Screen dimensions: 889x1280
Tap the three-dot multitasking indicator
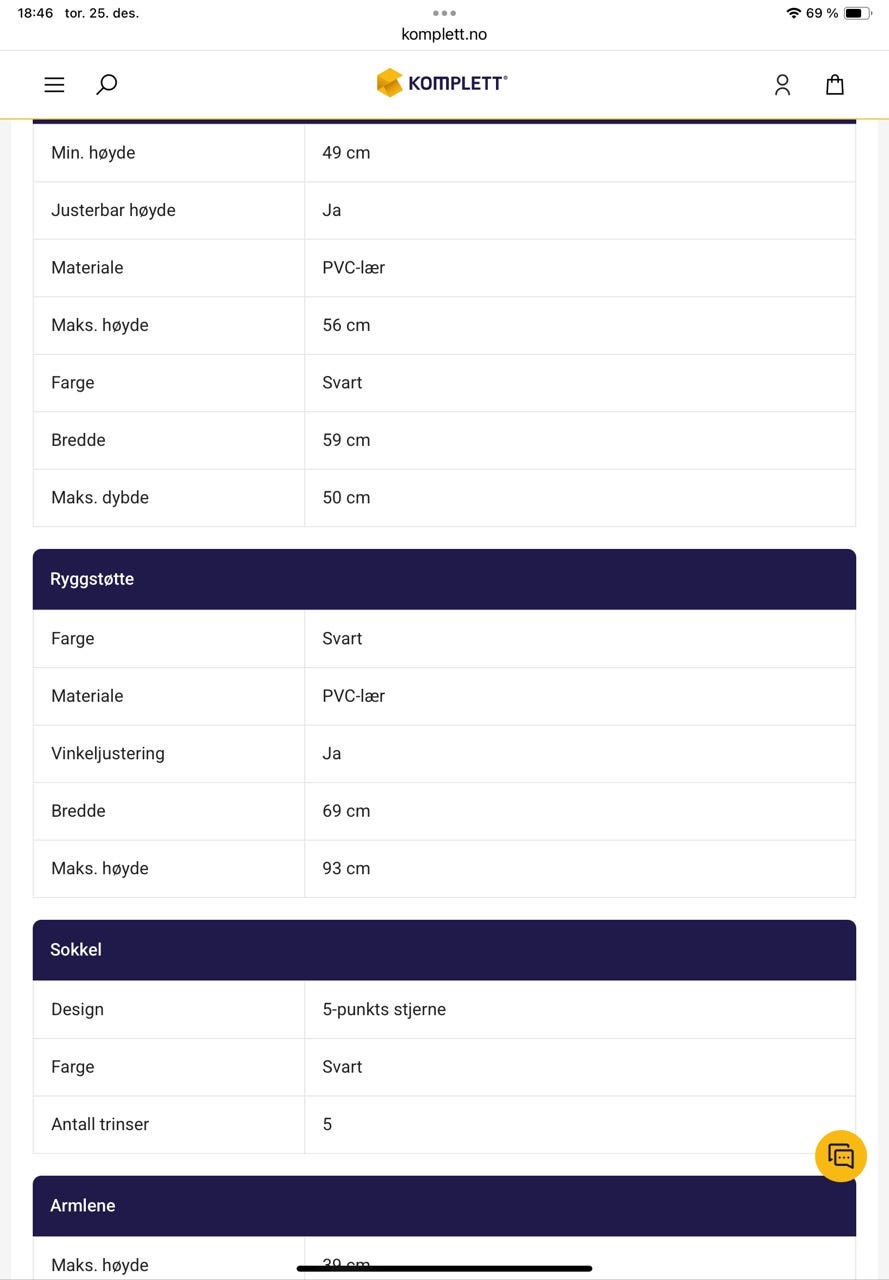click(444, 13)
